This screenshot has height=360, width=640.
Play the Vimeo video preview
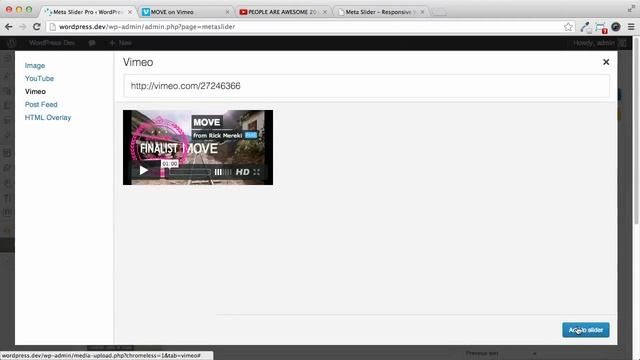pos(143,170)
